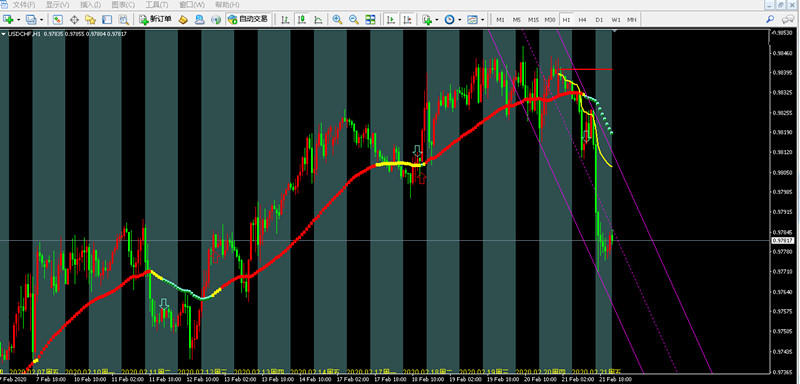
Task: Toggle the chart shift icon
Action: [407, 19]
